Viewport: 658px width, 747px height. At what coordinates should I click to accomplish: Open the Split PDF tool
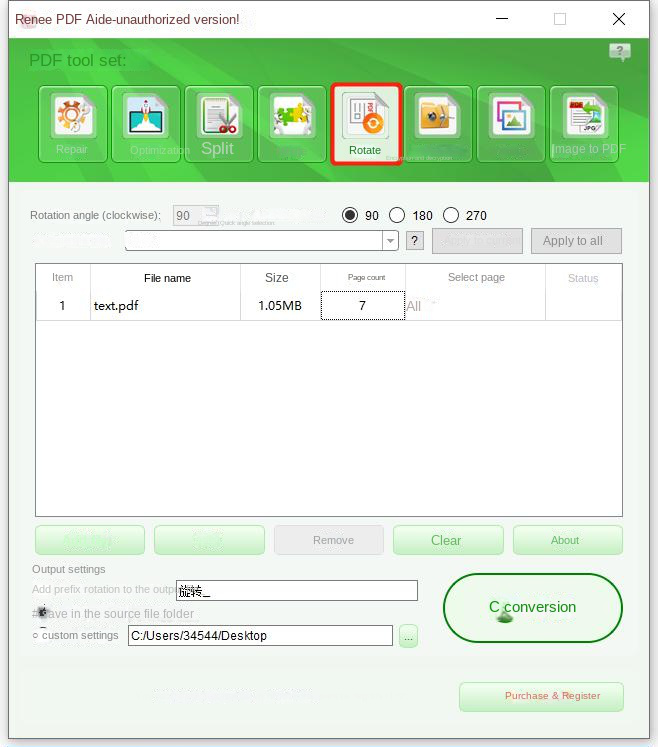(218, 124)
